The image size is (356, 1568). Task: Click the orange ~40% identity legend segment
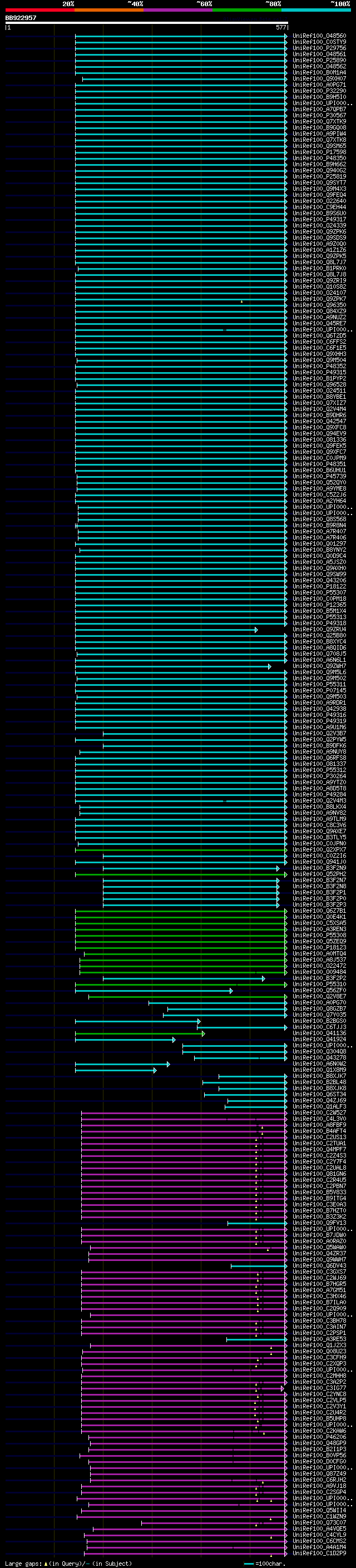coord(109,10)
